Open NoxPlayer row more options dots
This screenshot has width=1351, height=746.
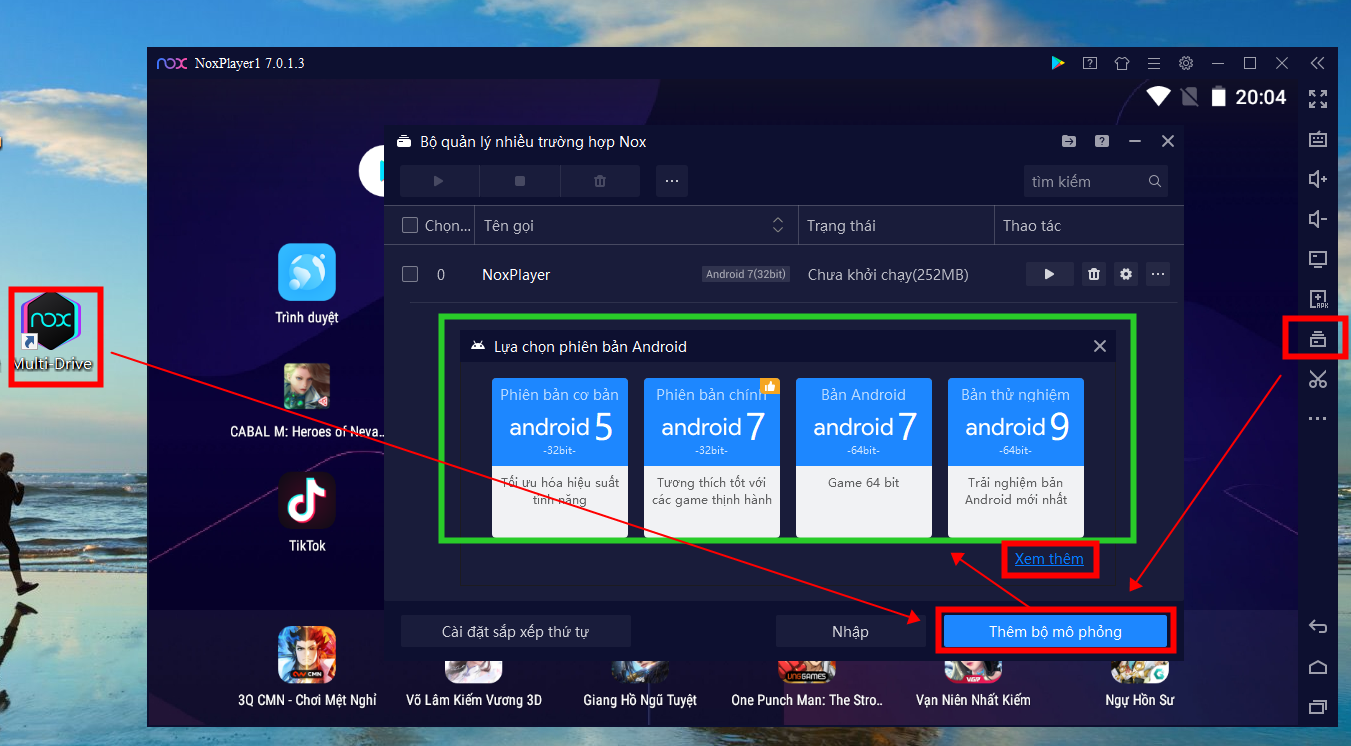[1158, 274]
